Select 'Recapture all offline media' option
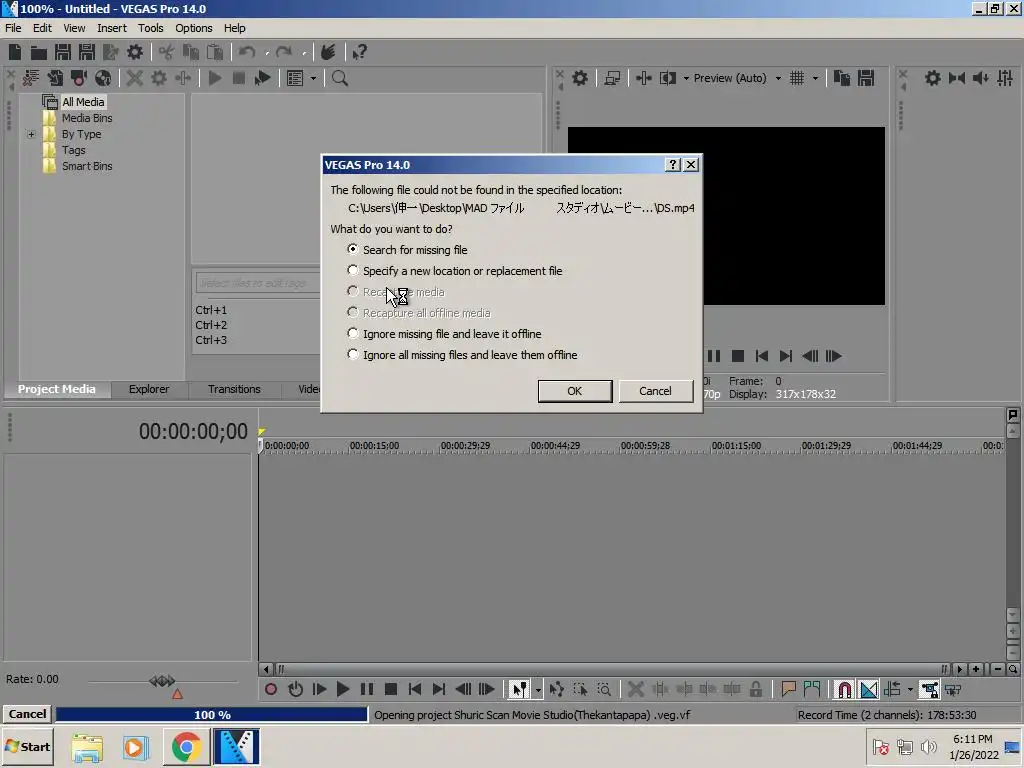Image resolution: width=1024 pixels, height=768 pixels. (x=419, y=313)
